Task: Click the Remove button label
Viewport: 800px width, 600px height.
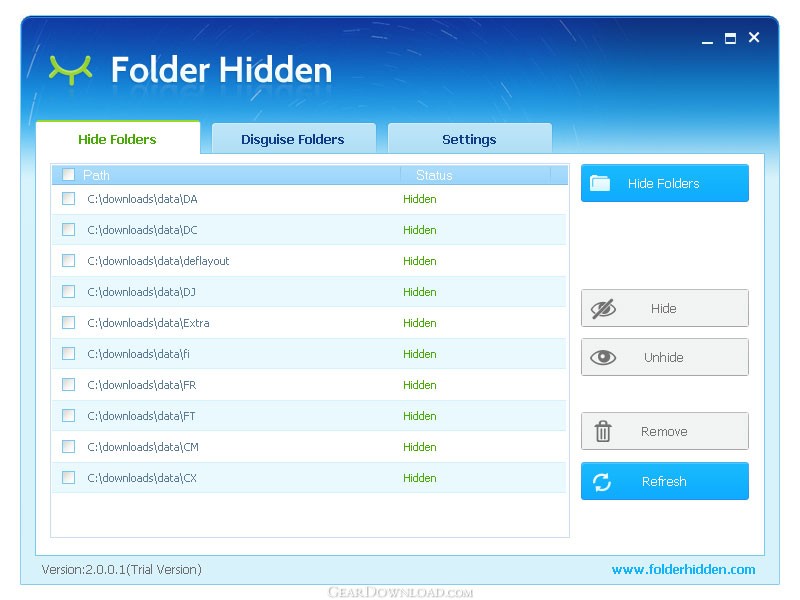Action: pyautogui.click(x=664, y=432)
